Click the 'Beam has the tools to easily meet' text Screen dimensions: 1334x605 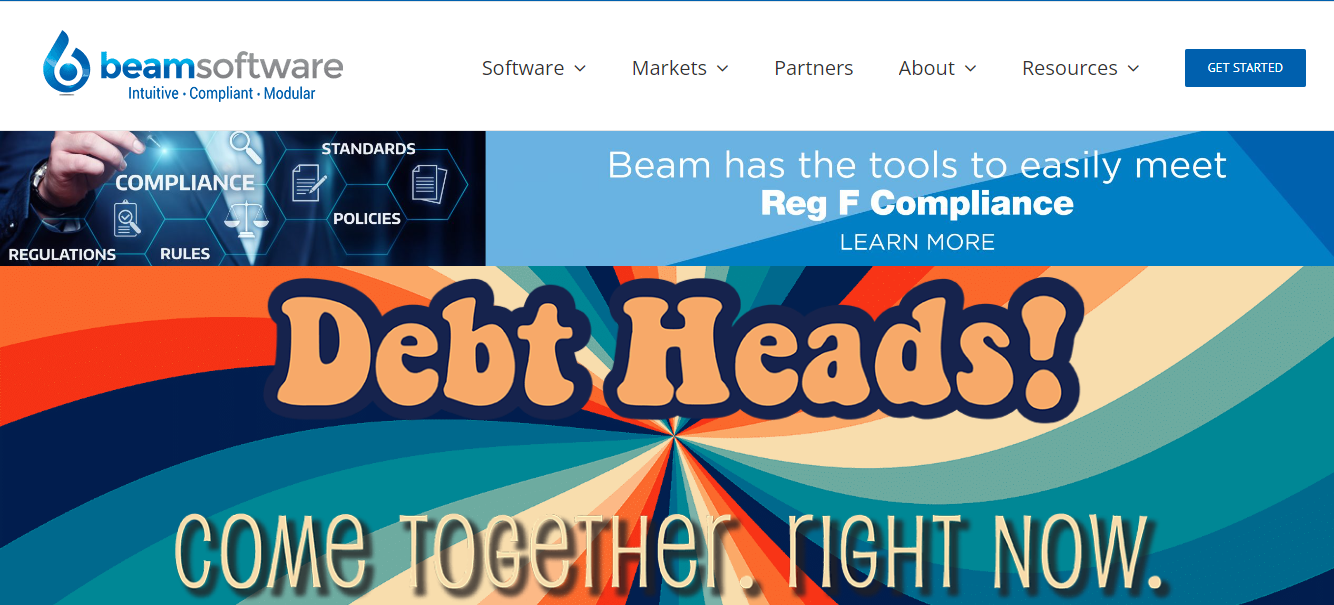click(x=917, y=164)
